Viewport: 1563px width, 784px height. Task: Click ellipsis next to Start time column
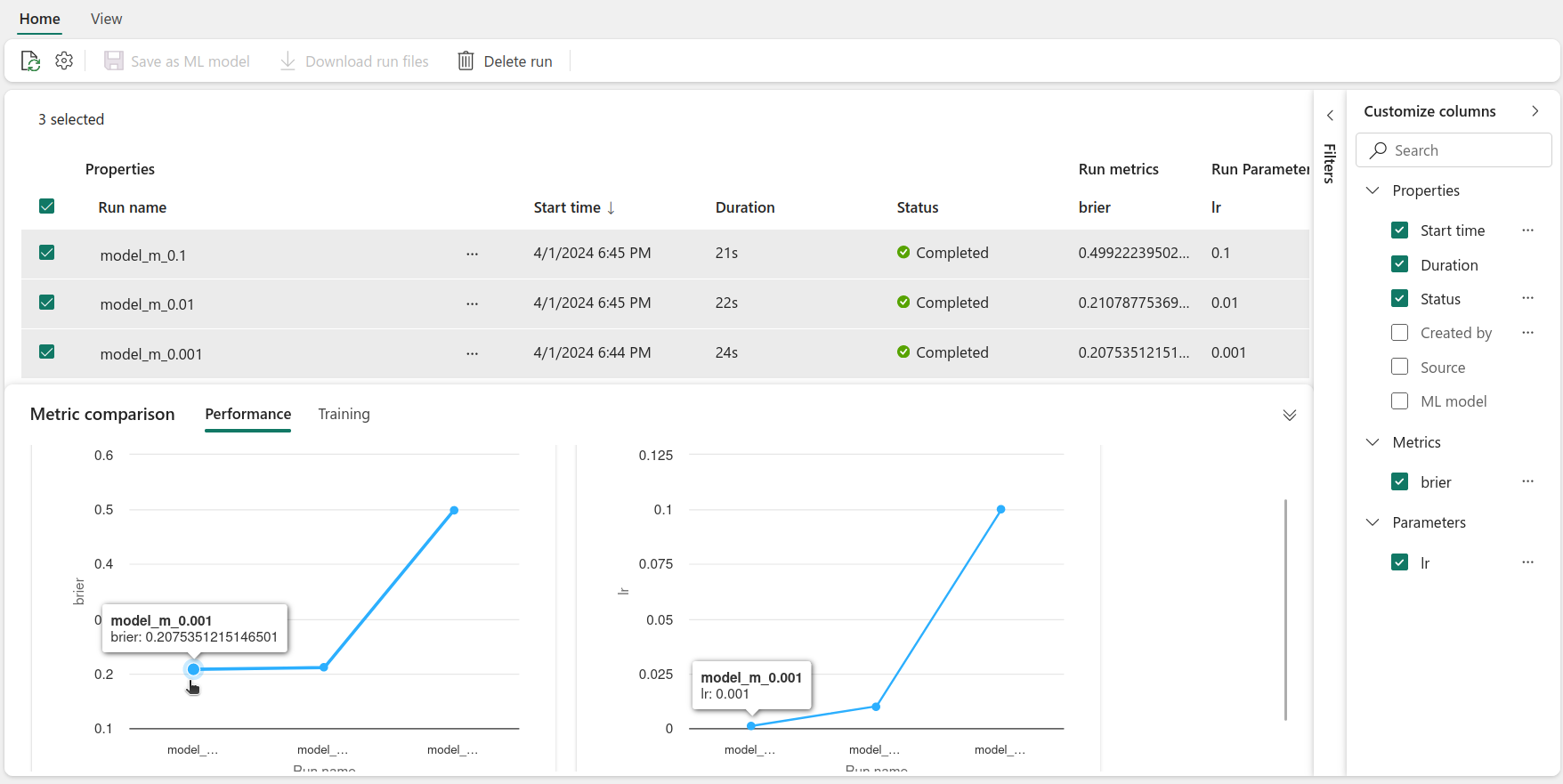tap(1527, 230)
